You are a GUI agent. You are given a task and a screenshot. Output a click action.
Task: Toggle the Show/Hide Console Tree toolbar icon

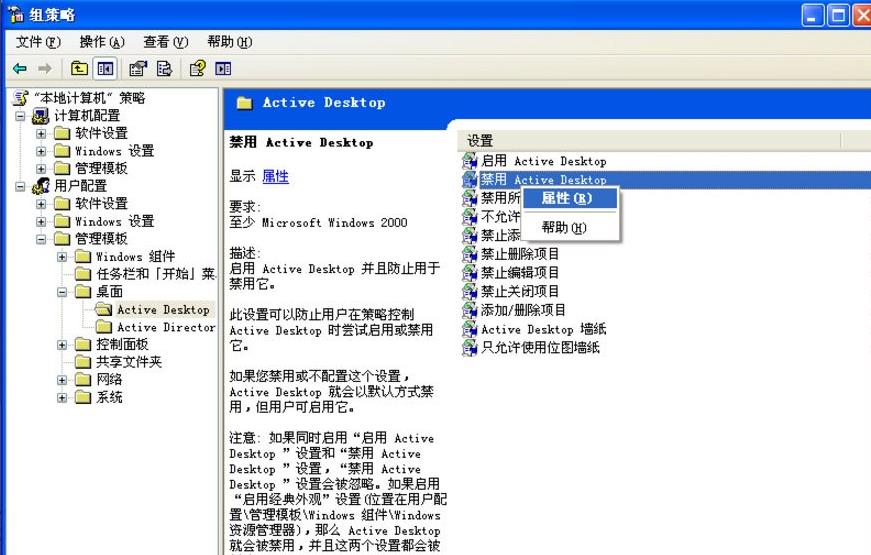coord(105,68)
